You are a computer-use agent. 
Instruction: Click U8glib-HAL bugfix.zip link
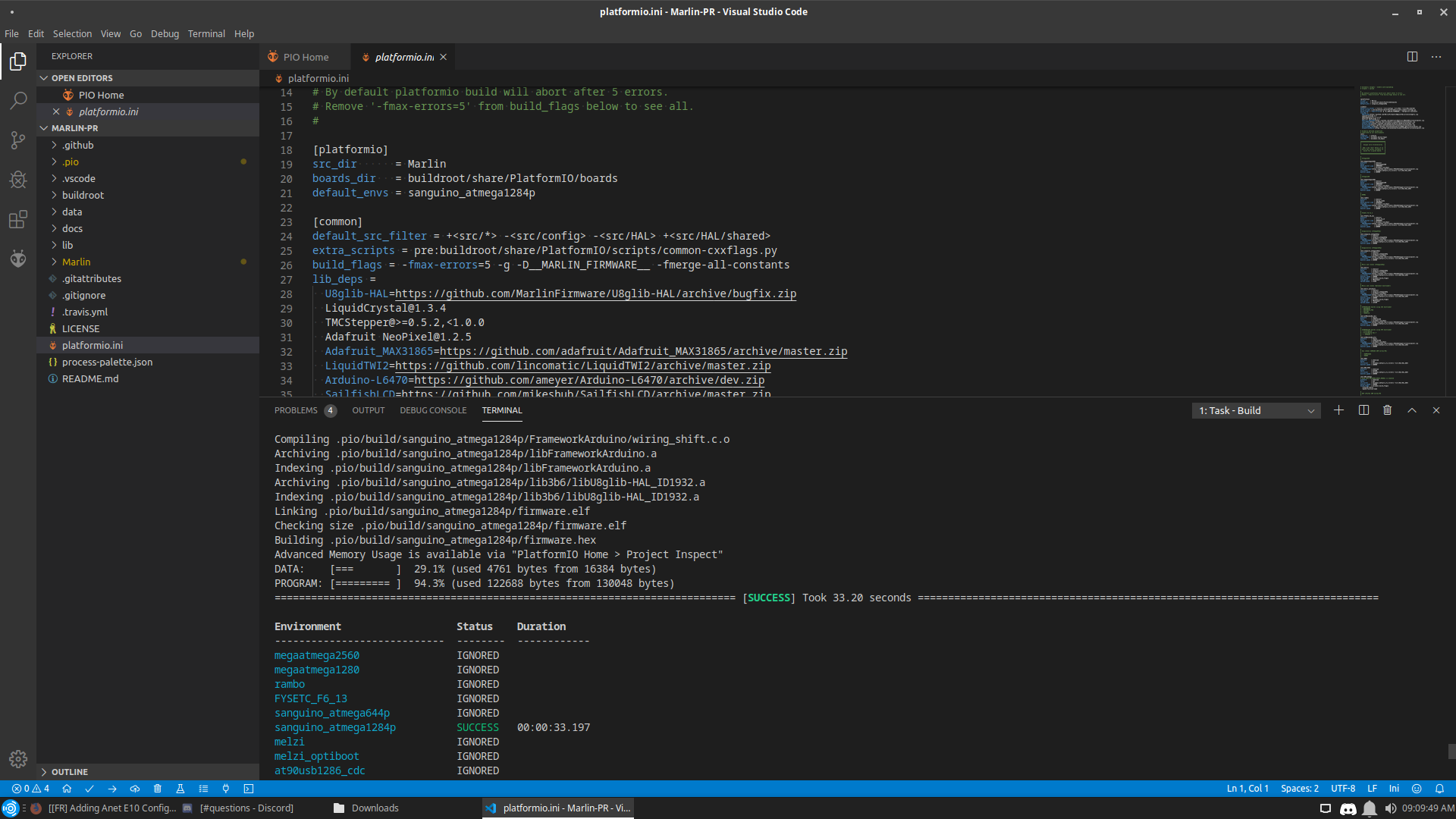595,293
